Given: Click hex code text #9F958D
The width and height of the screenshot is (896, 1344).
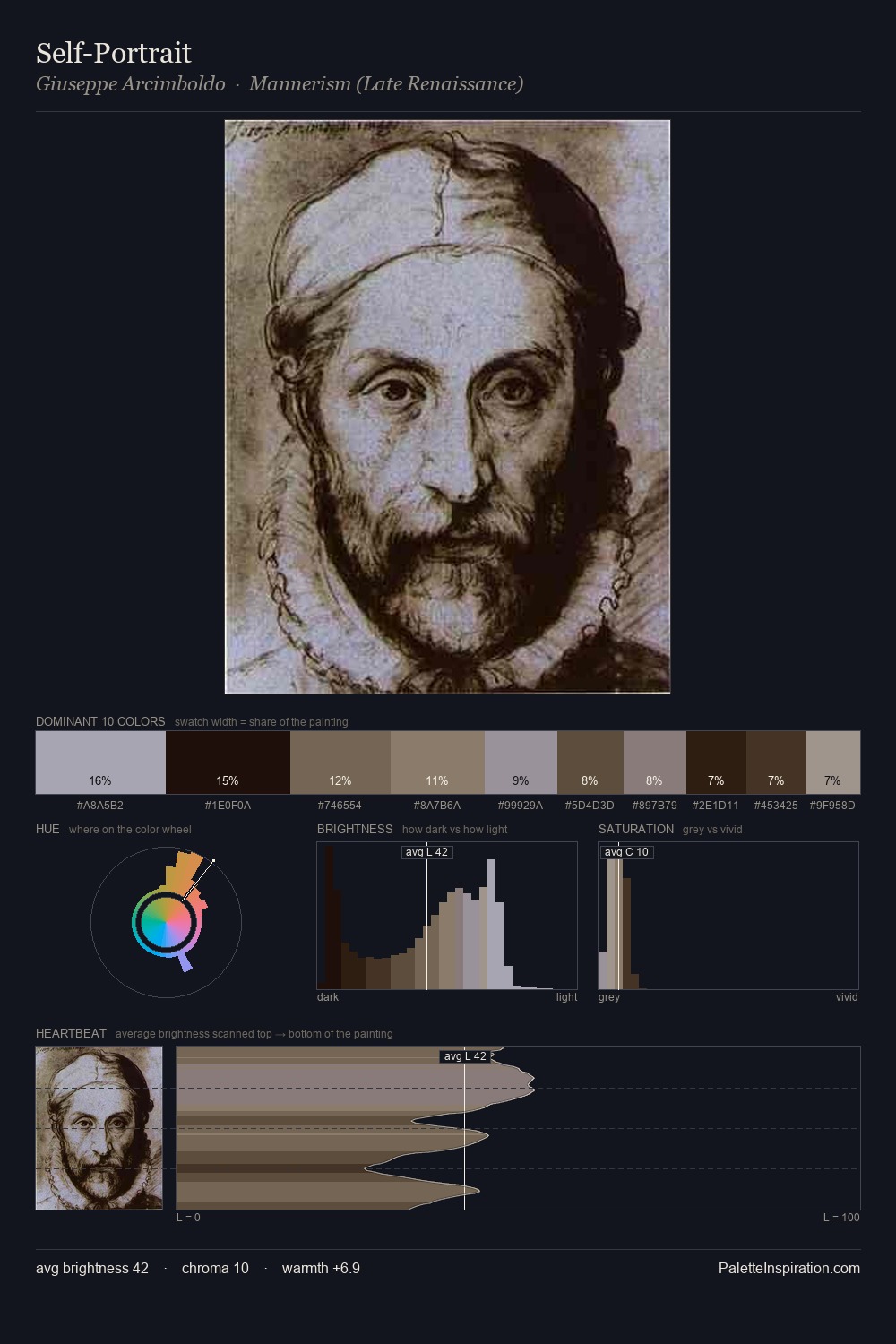Looking at the screenshot, I should pos(832,806).
